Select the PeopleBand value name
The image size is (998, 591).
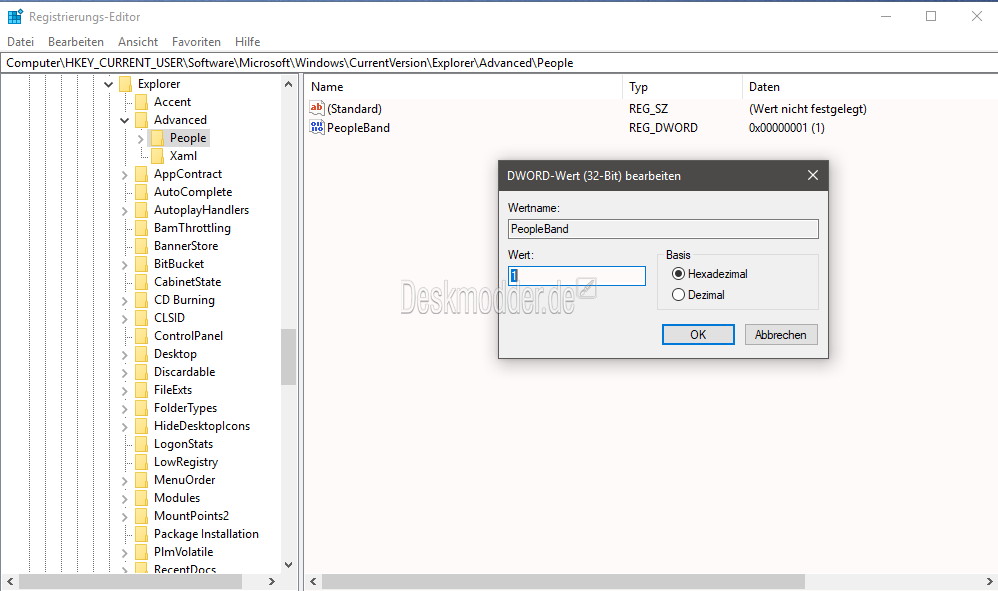coord(358,128)
